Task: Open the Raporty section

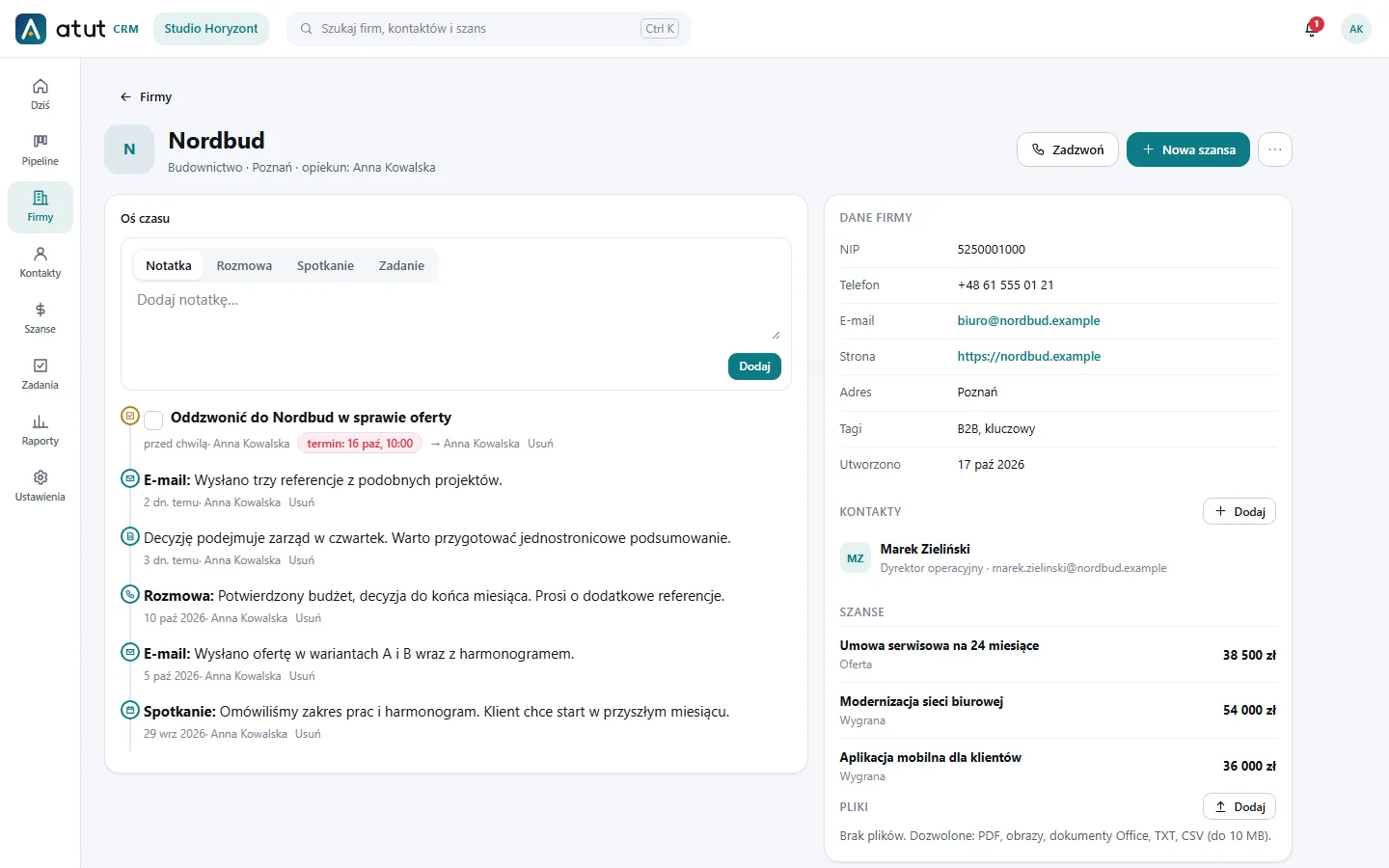Action: click(x=40, y=430)
